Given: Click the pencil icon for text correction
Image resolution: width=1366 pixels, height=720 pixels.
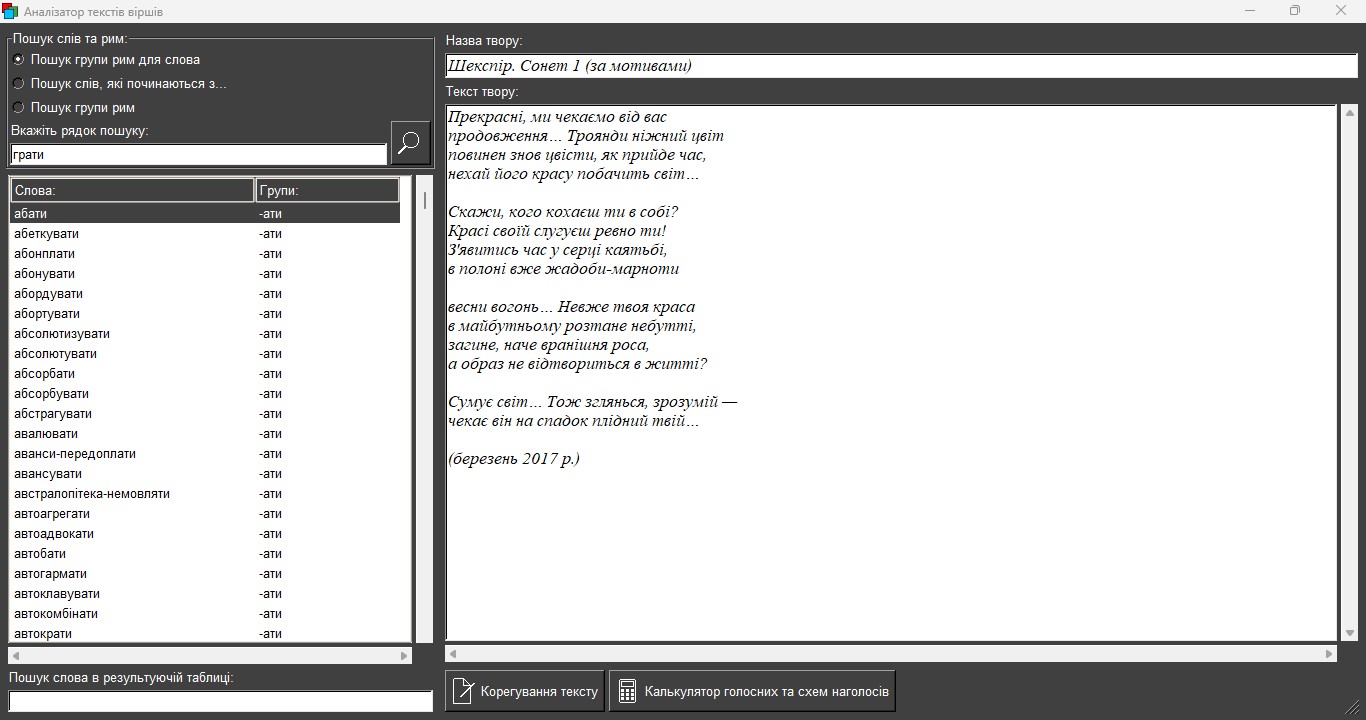Looking at the screenshot, I should [463, 691].
